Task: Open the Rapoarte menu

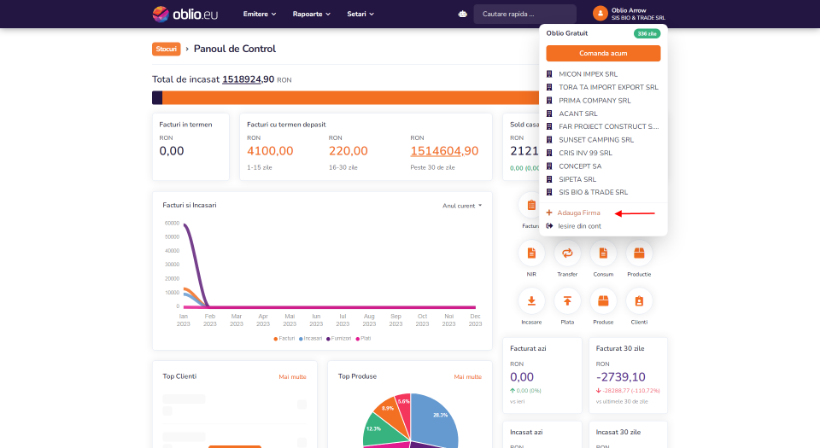Action: tap(311, 14)
